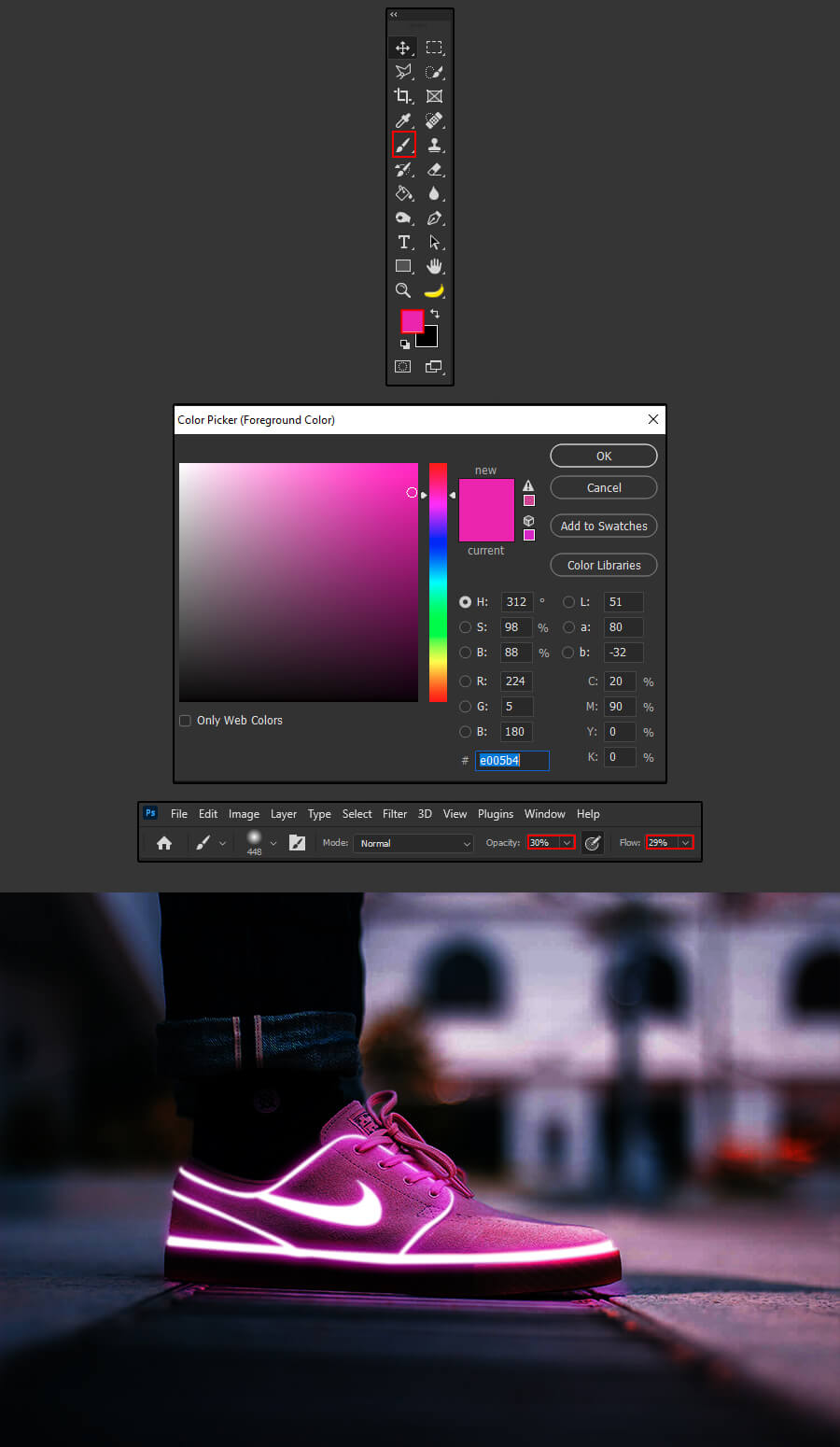Open the Opacity 30% dropdown arrow
The height and width of the screenshot is (1447, 840).
point(567,843)
